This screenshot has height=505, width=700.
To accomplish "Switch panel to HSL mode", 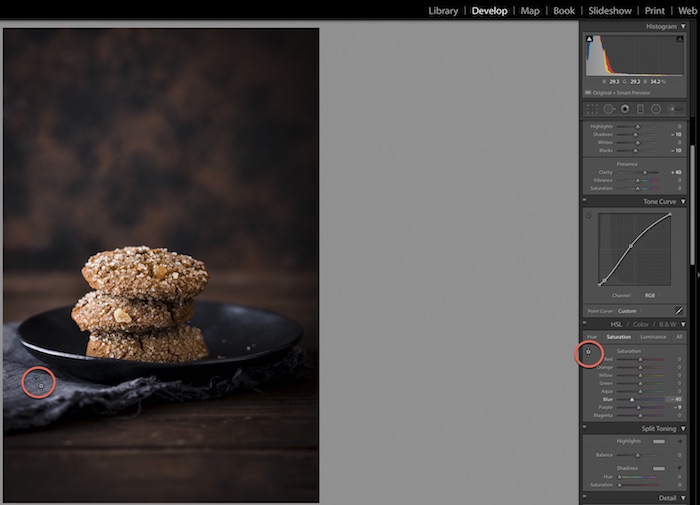I will pyautogui.click(x=616, y=324).
